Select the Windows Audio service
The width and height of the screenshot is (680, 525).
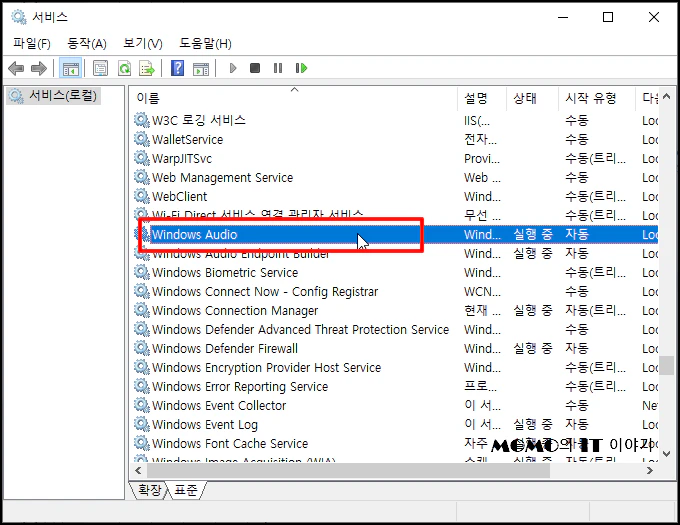tap(395, 235)
